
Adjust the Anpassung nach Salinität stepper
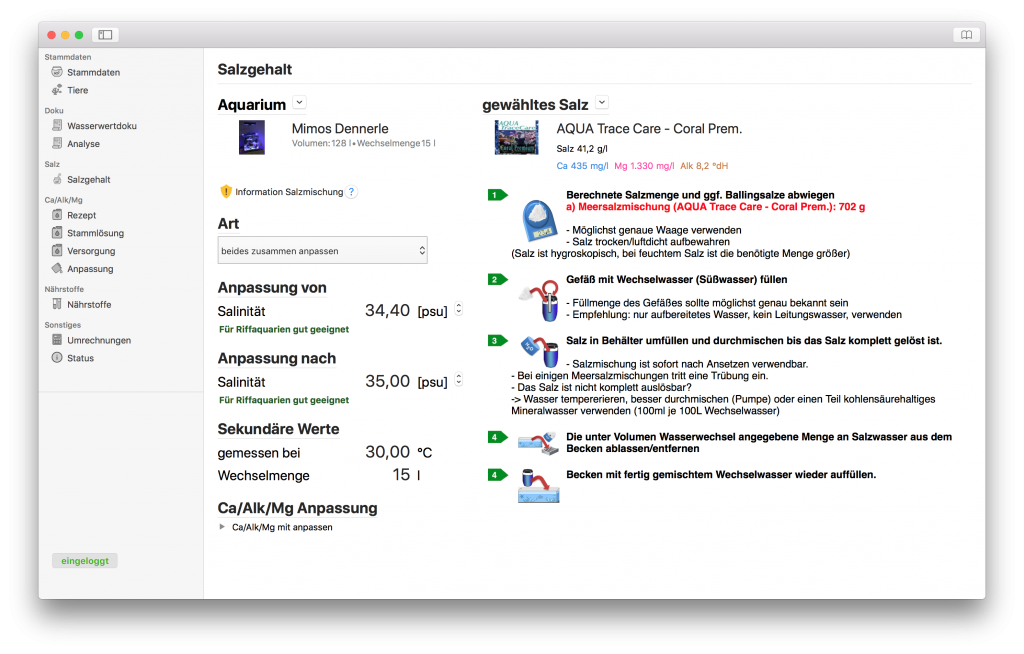(459, 380)
